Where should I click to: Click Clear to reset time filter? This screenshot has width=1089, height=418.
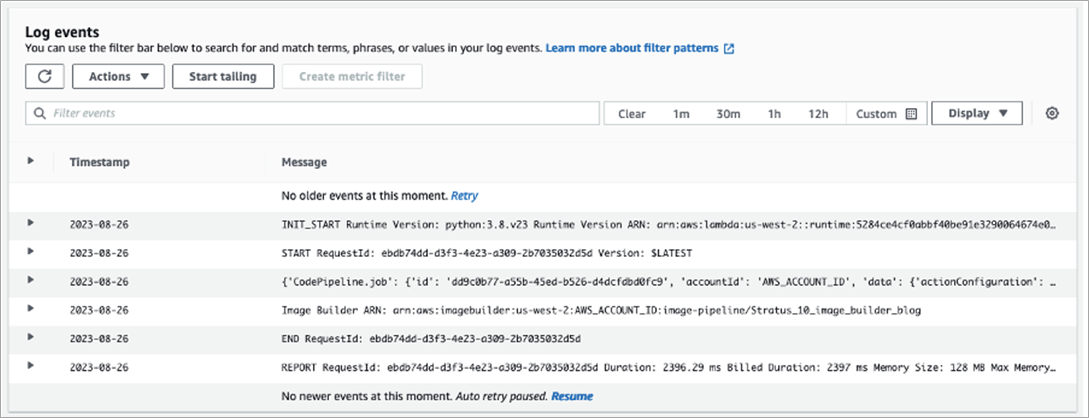pyautogui.click(x=632, y=114)
